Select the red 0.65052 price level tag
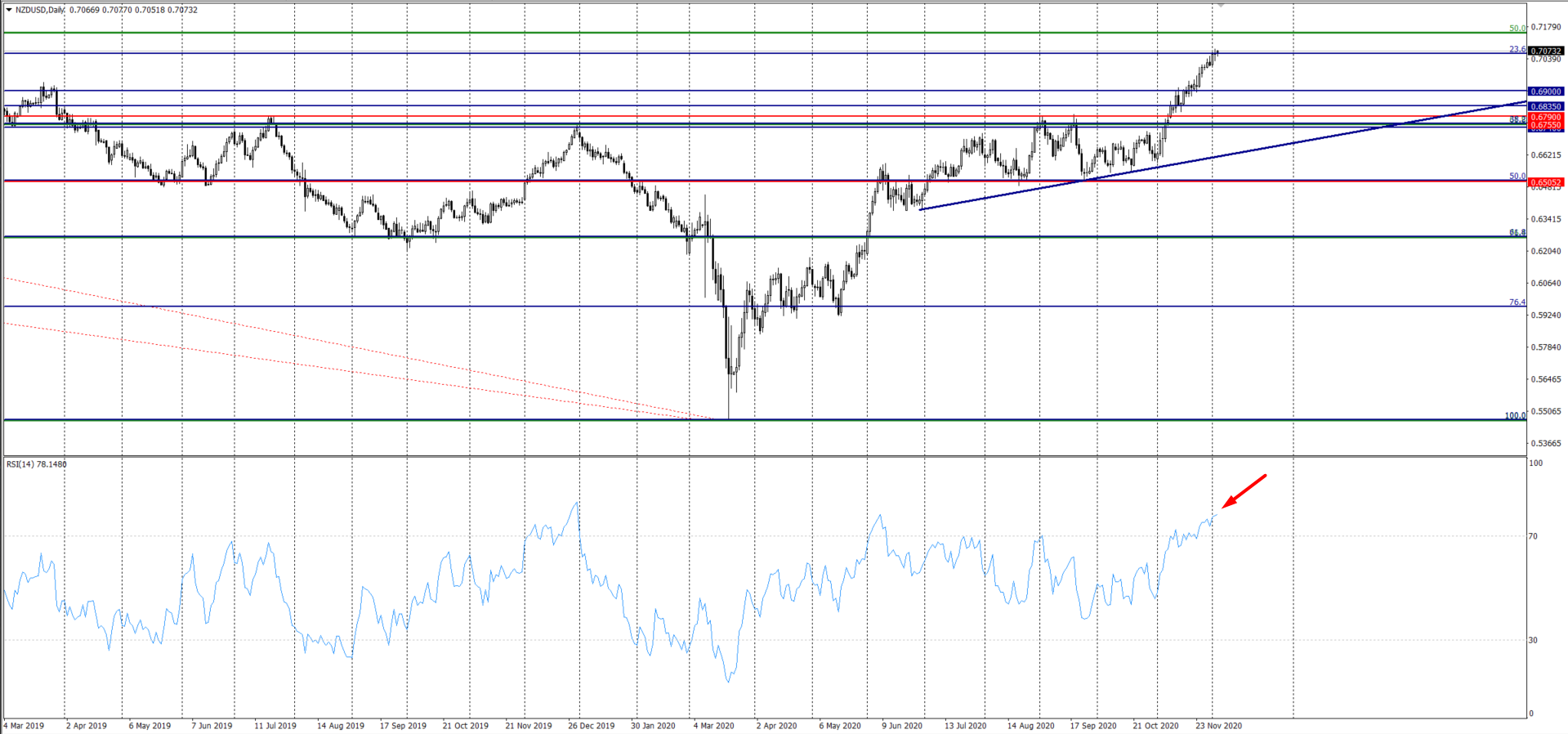1568x734 pixels. 1546,182
